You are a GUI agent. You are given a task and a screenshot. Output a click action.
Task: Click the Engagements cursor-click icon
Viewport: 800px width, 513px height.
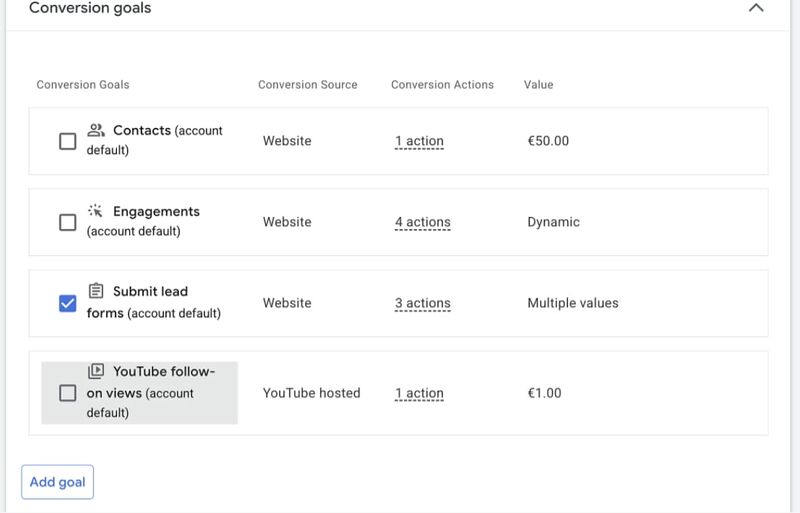point(95,210)
